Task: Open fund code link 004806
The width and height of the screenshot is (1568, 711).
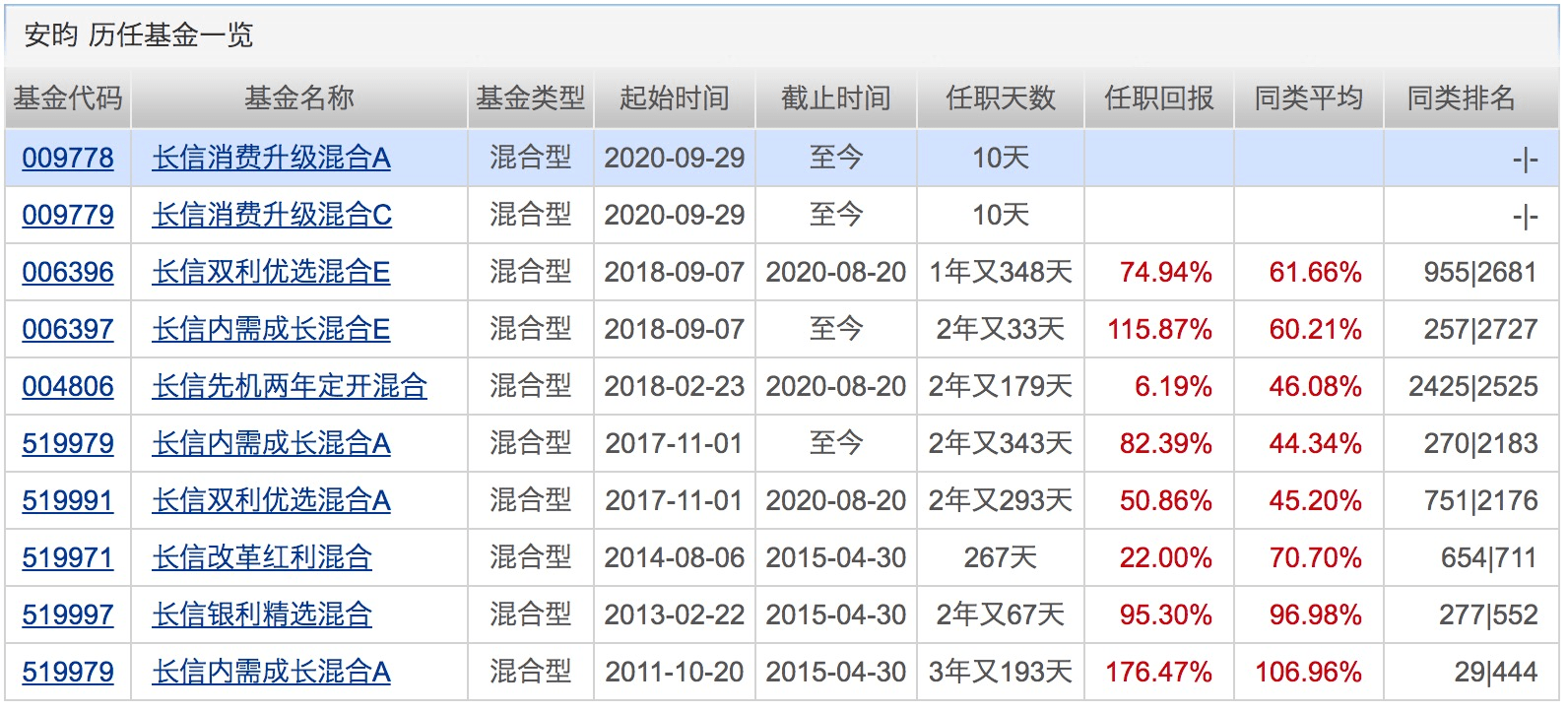Action: pyautogui.click(x=68, y=386)
